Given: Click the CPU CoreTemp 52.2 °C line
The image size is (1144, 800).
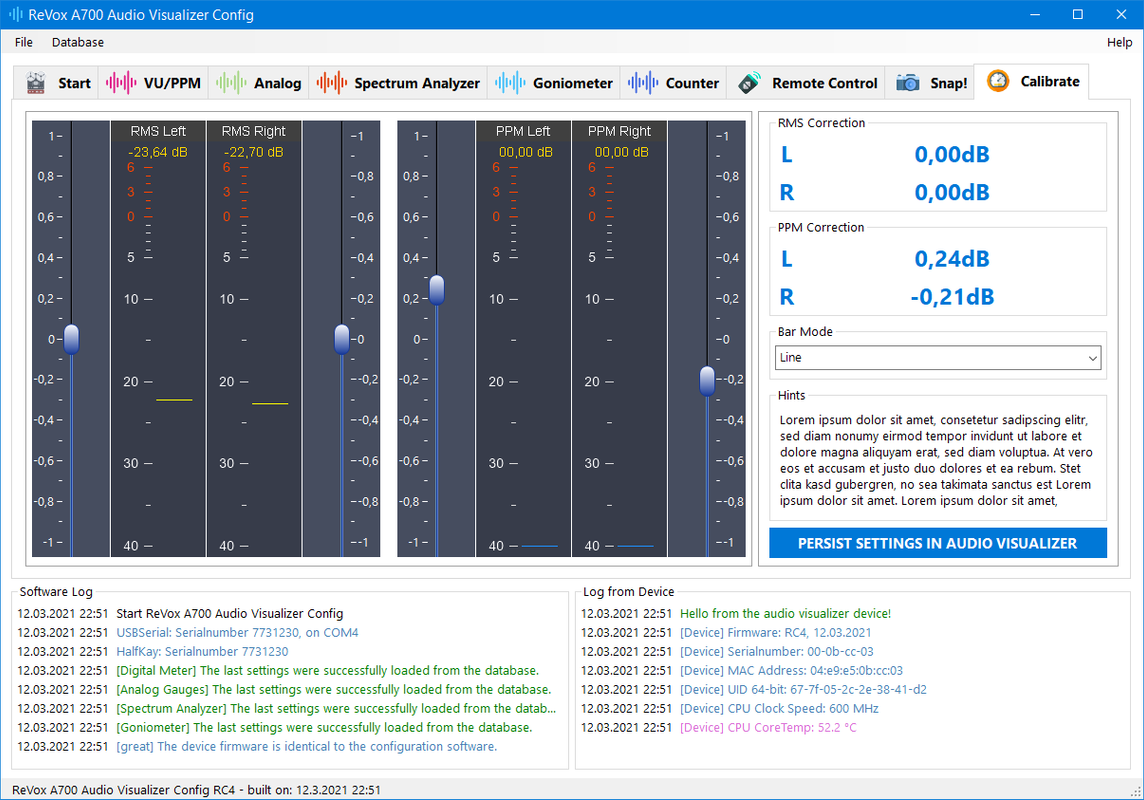Looking at the screenshot, I should [768, 728].
